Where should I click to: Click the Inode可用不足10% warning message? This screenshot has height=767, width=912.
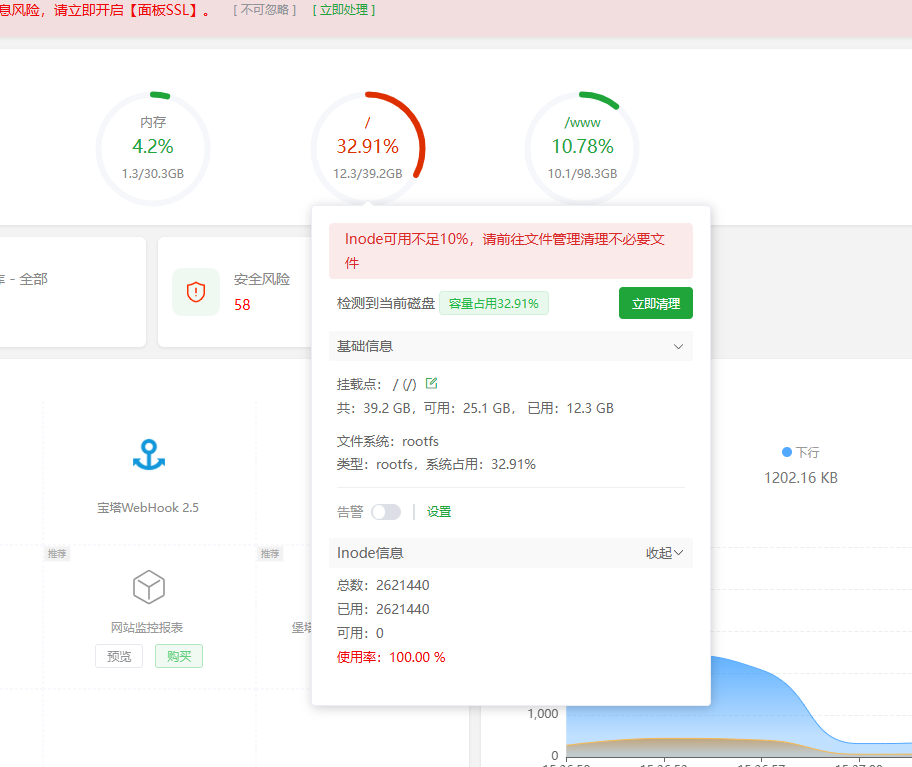(511, 251)
